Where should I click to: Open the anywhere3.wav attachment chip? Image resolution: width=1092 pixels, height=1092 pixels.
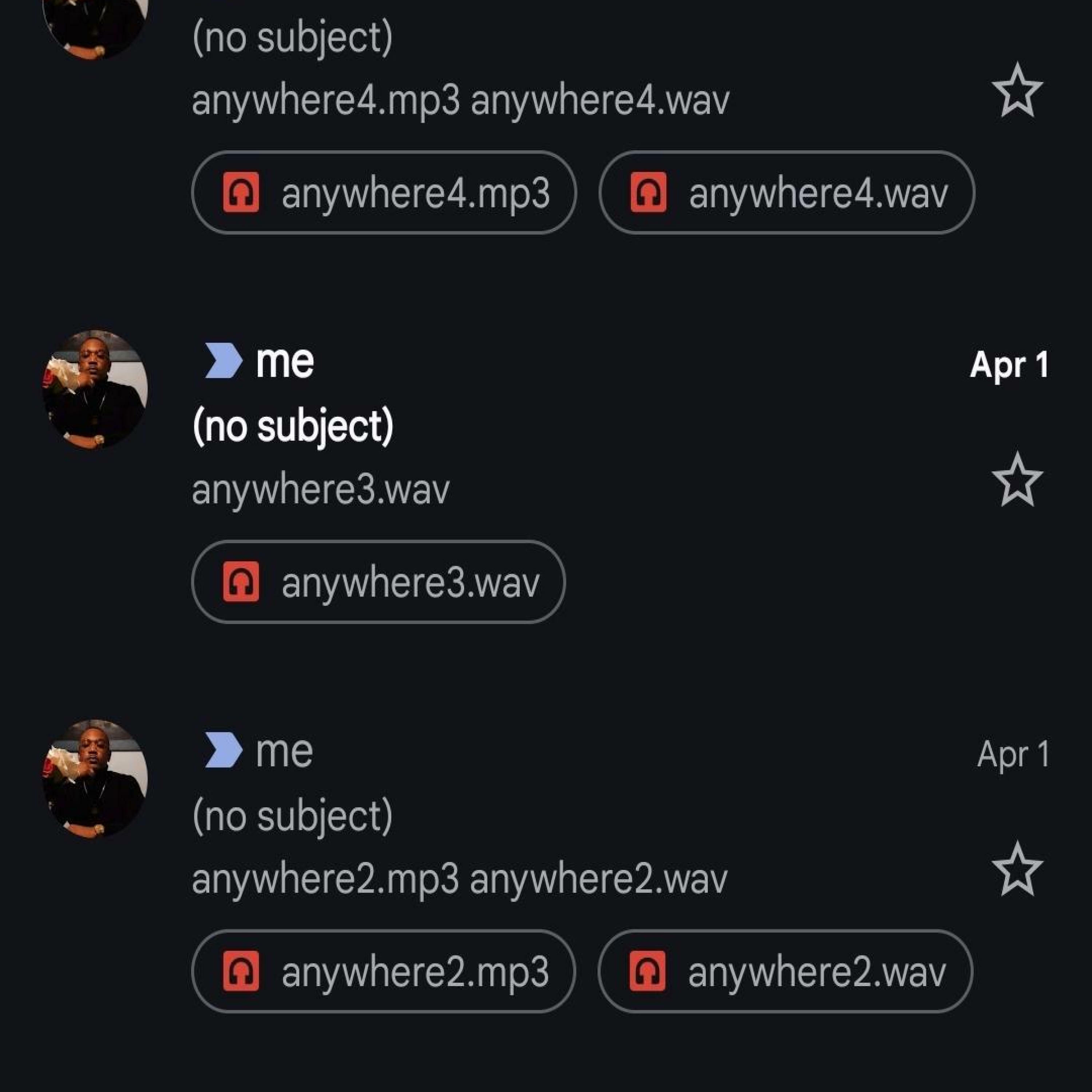tap(378, 582)
